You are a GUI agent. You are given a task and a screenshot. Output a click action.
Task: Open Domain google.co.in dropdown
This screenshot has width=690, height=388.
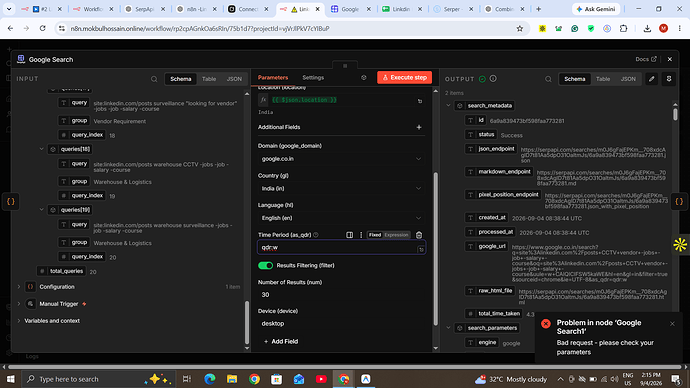pos(341,159)
